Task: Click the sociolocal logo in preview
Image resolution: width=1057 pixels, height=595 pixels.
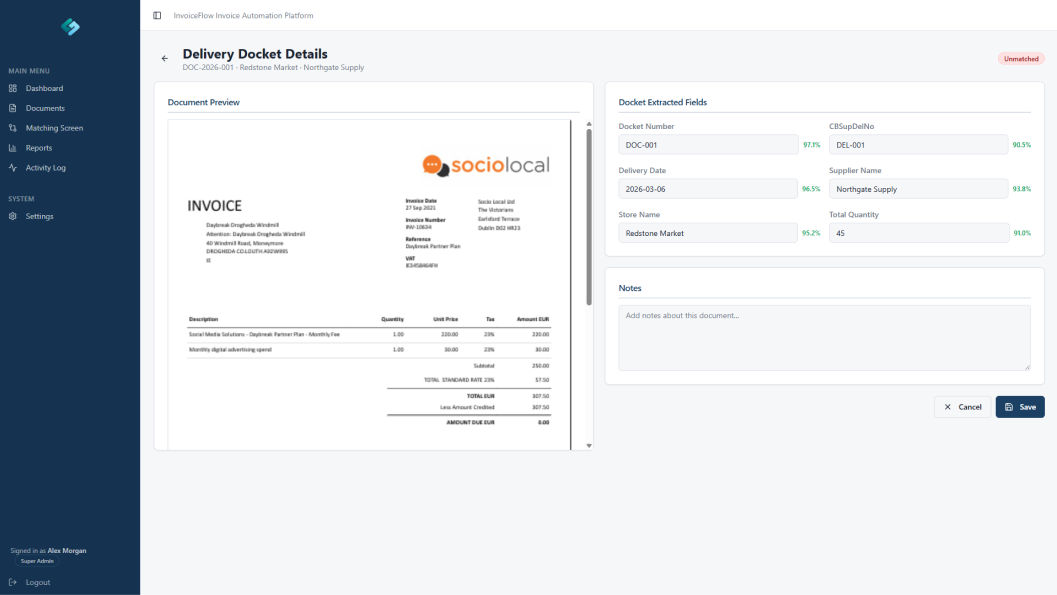Action: [486, 165]
